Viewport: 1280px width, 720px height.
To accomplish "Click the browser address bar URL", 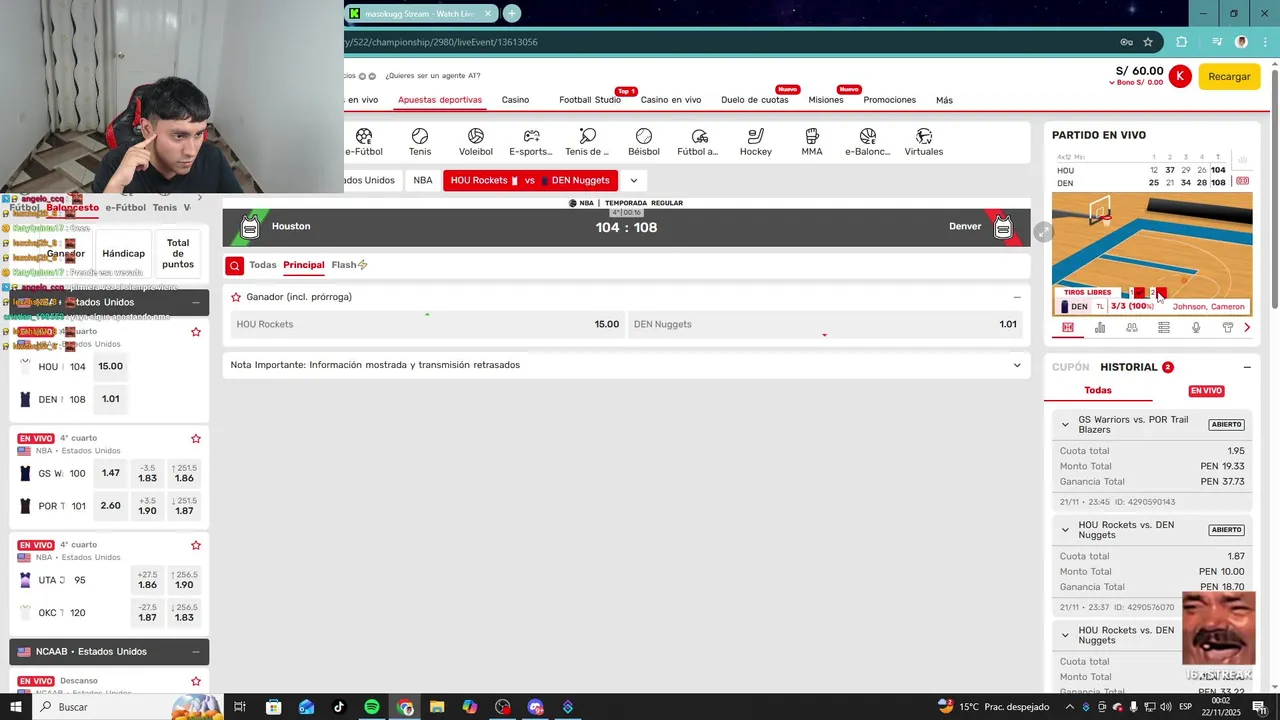I will (x=441, y=42).
